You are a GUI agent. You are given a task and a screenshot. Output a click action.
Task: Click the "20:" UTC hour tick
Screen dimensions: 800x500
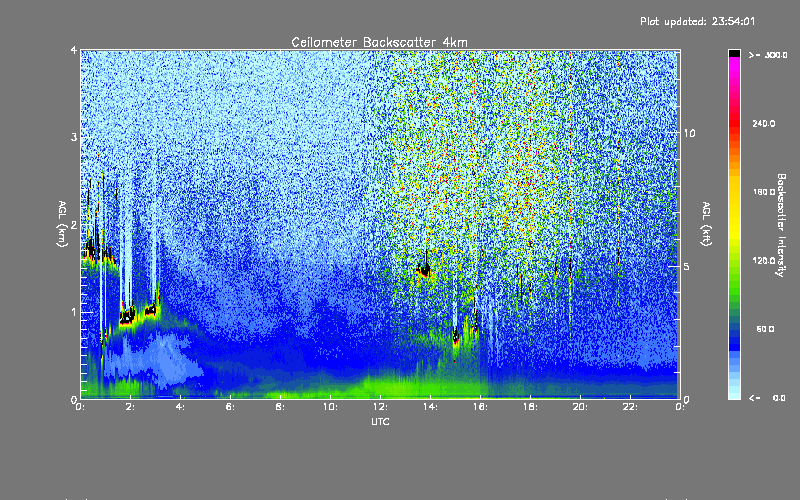[580, 407]
